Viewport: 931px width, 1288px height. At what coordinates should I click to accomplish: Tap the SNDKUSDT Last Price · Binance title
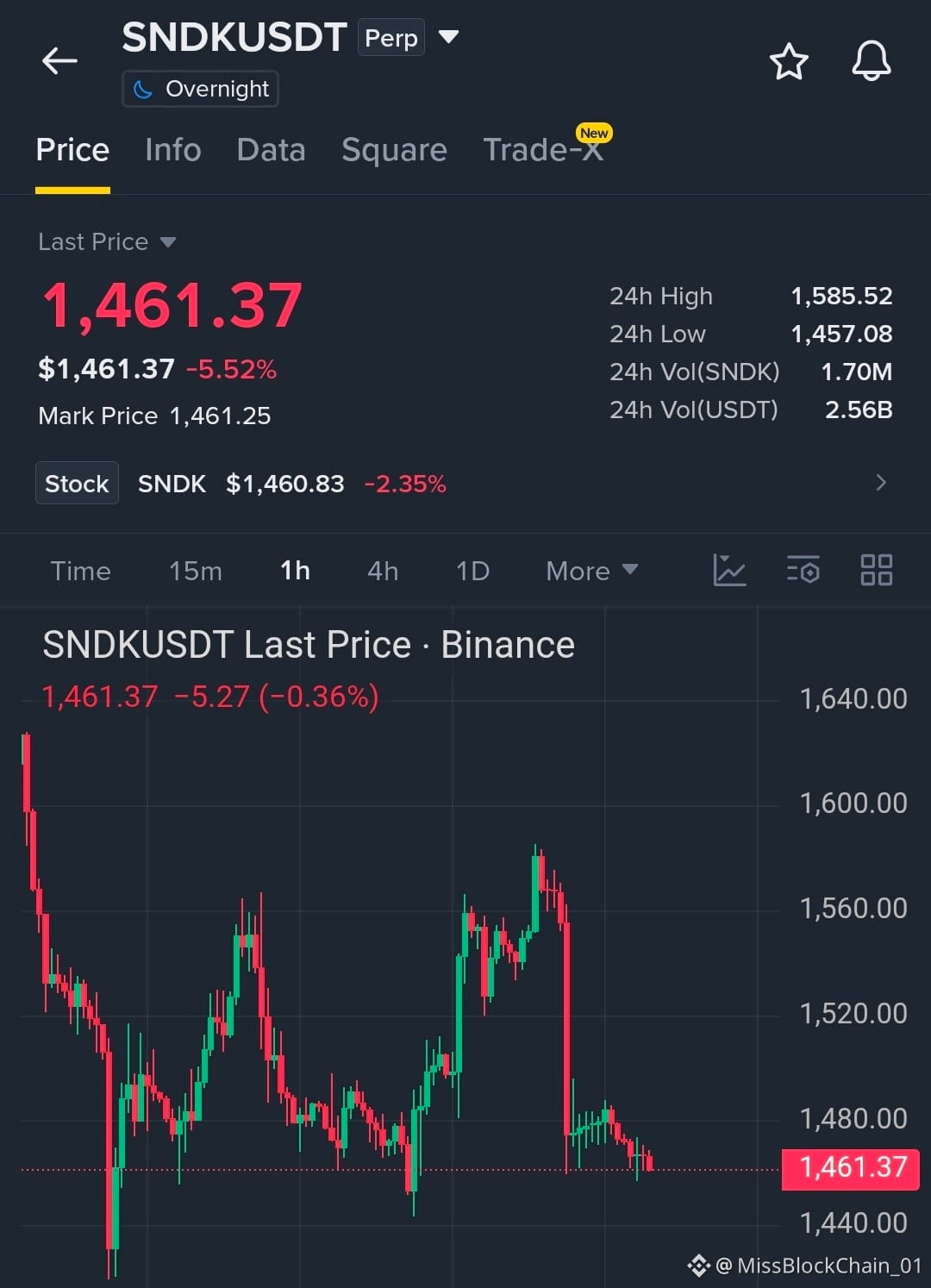[x=309, y=645]
